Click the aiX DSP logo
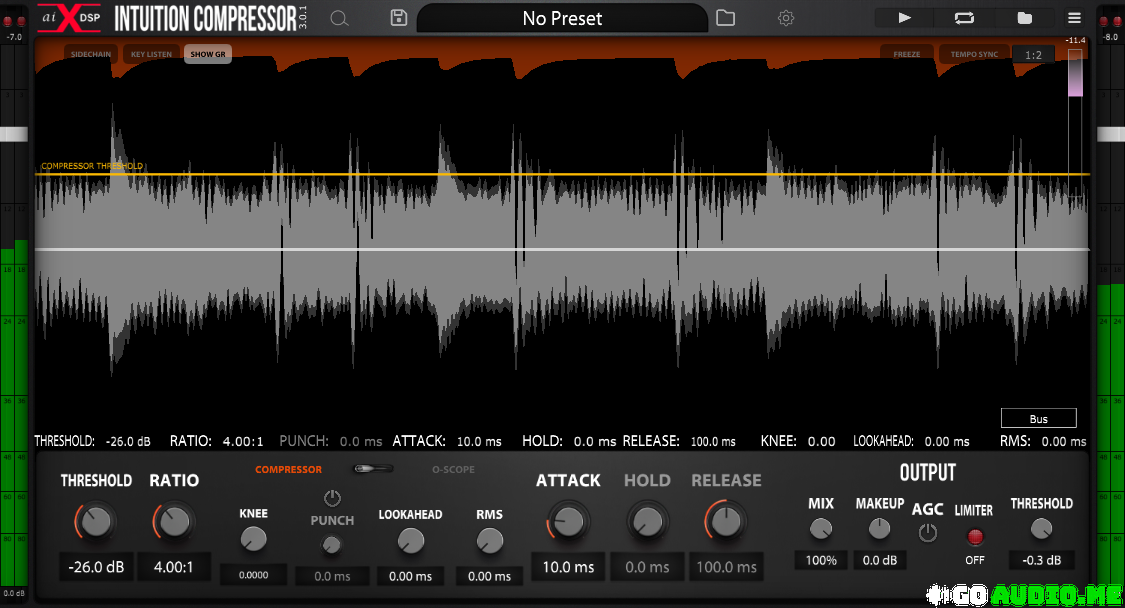This screenshot has height=608, width=1125. click(x=70, y=18)
